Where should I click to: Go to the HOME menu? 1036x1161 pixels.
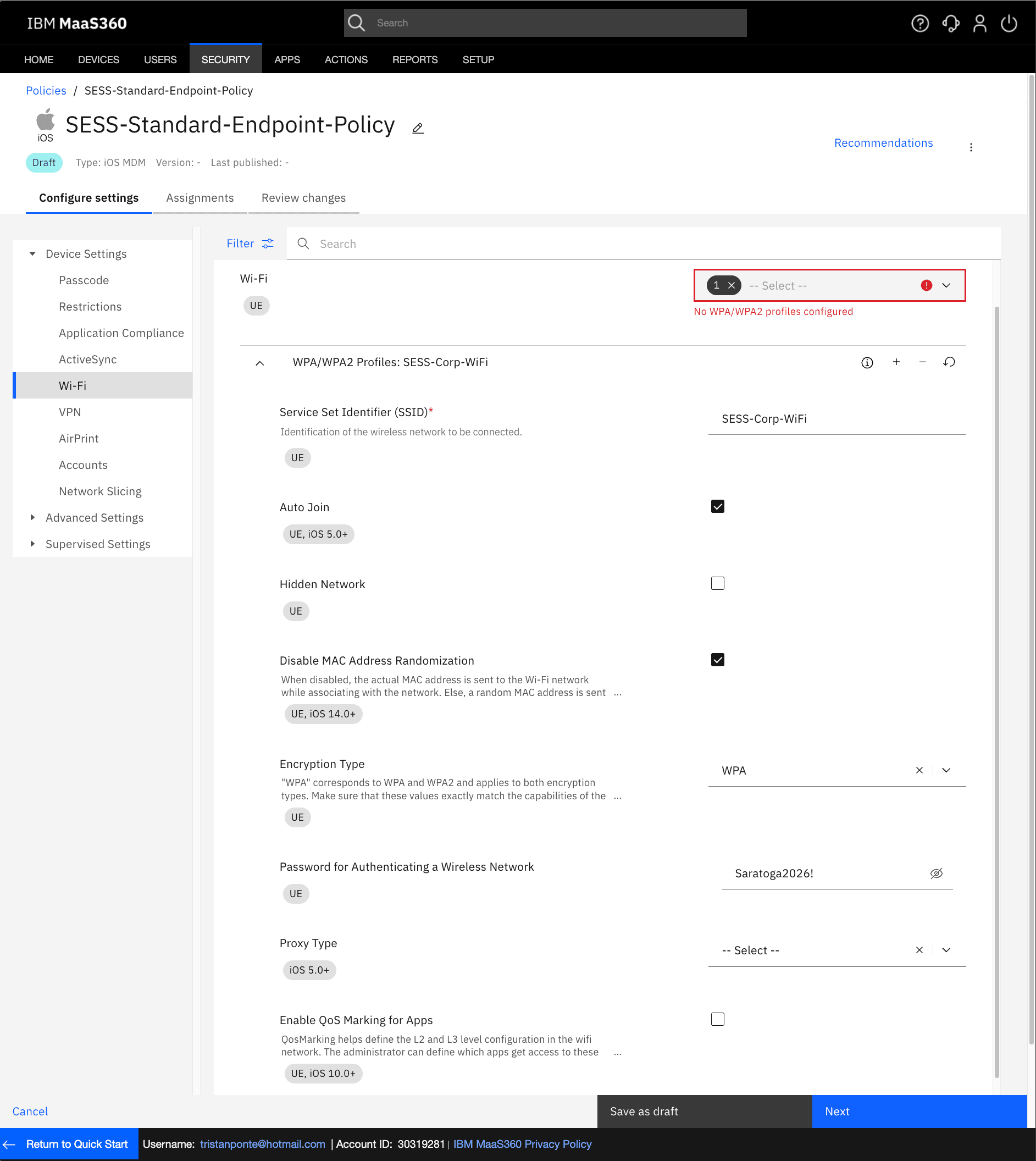38,59
